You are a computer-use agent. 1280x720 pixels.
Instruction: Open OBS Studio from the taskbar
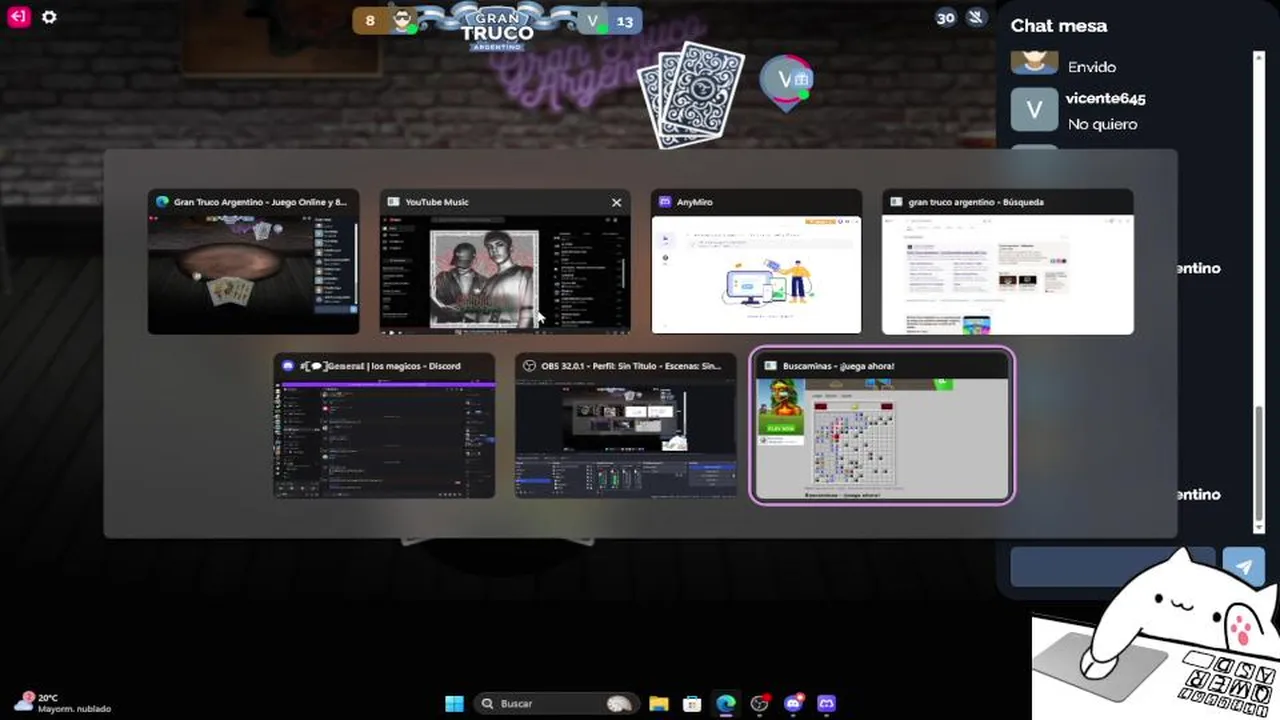click(760, 703)
